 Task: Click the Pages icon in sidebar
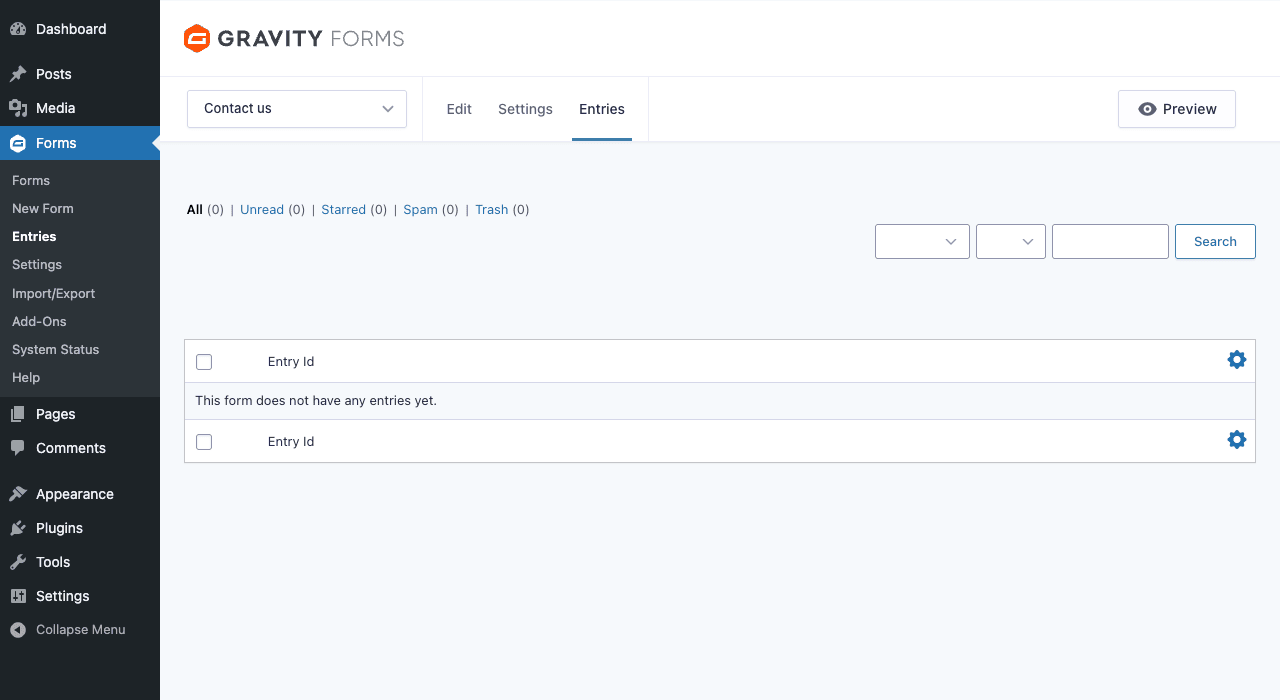(x=18, y=414)
